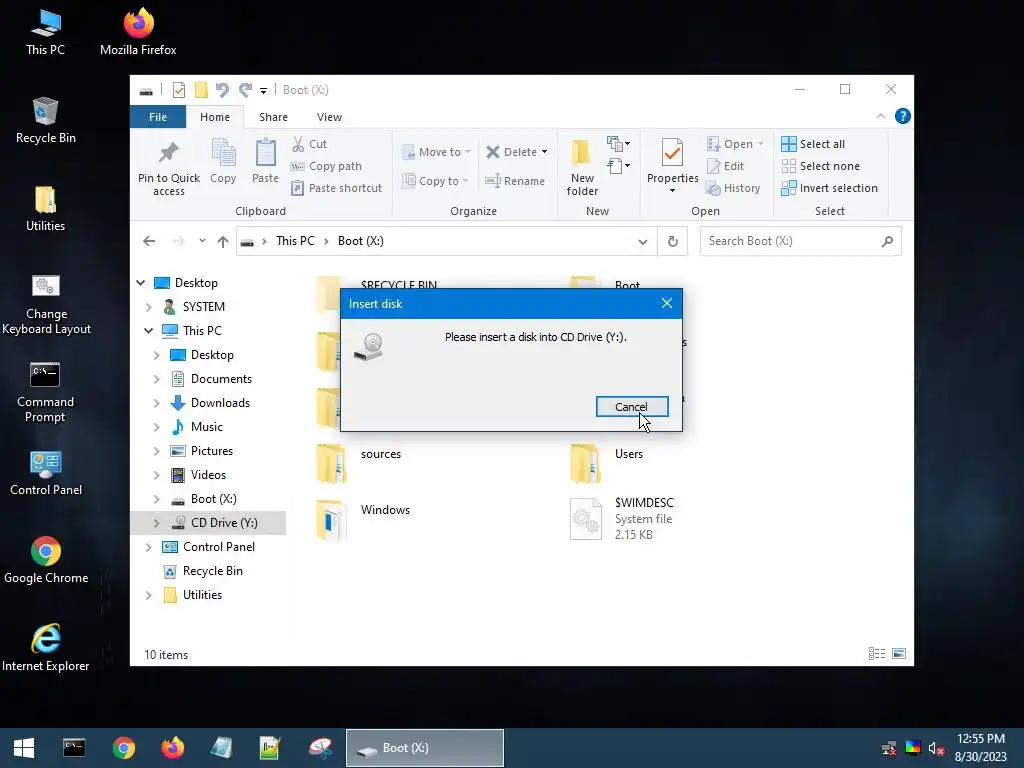
Task: Click the Edit ribbon button
Action: click(725, 166)
